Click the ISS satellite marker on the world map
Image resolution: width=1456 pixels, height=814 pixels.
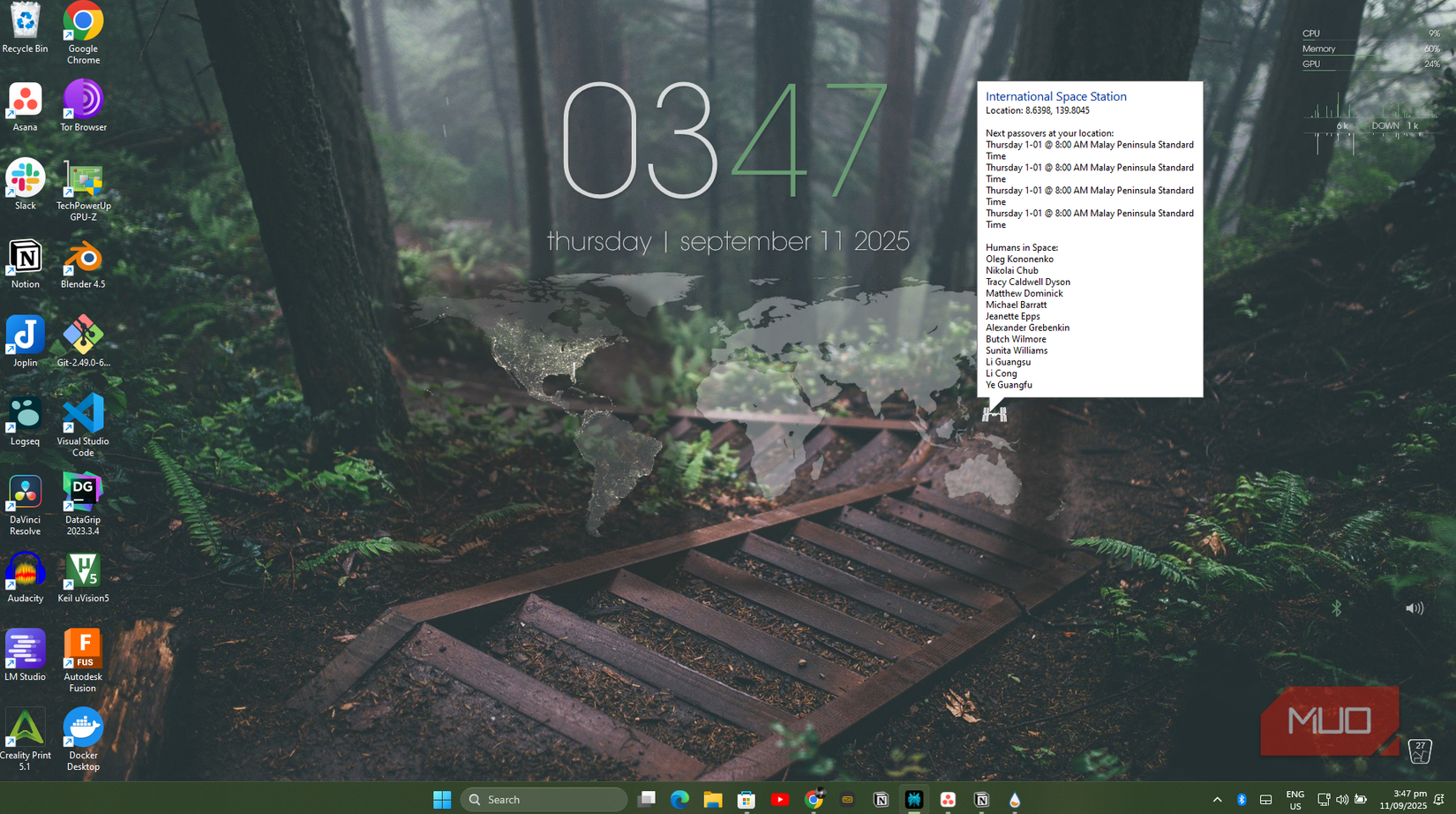coord(994,415)
